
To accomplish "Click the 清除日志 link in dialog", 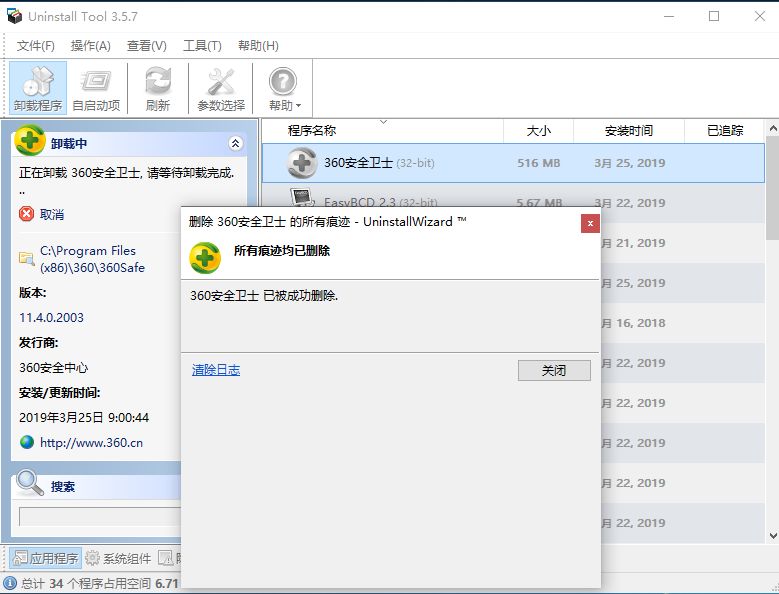I will [216, 370].
